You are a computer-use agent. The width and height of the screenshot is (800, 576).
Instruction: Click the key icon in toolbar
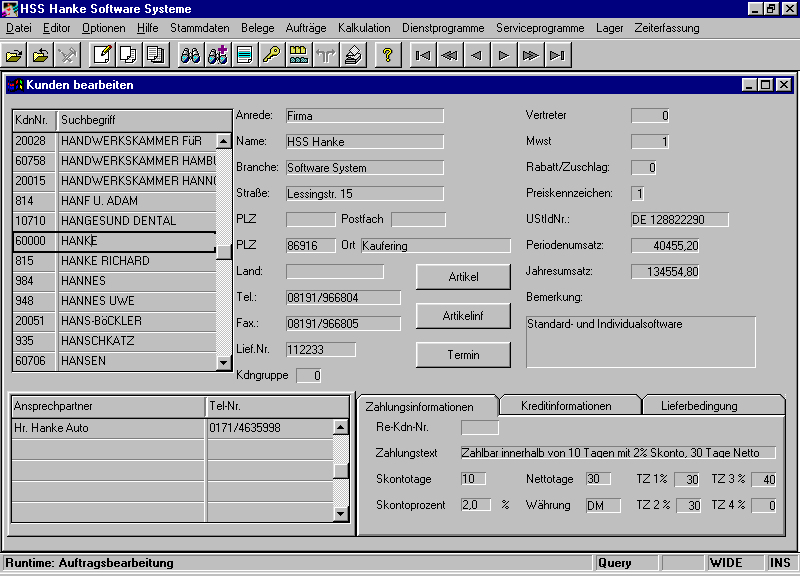coord(271,55)
